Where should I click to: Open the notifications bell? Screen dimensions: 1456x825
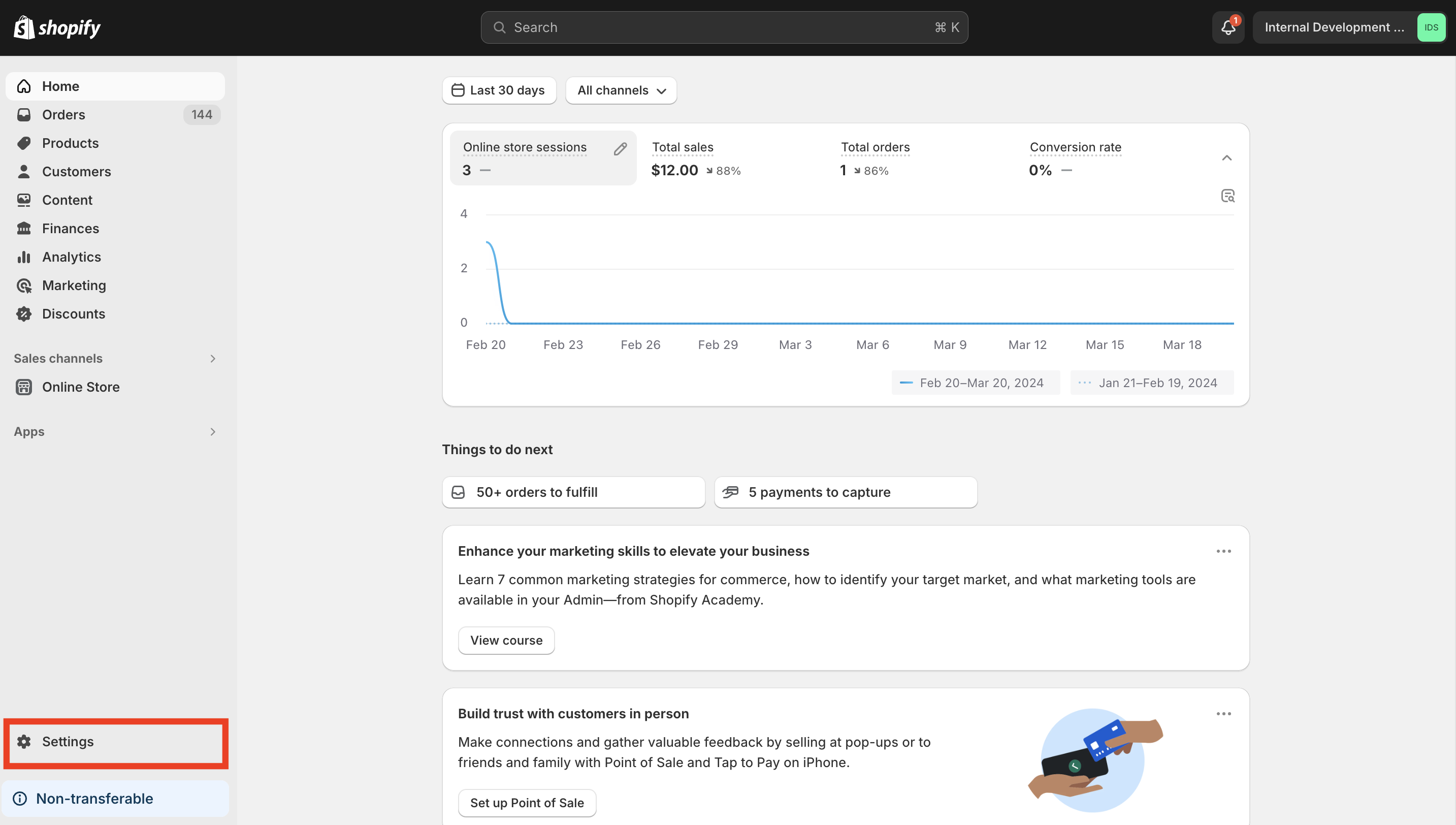click(x=1228, y=27)
